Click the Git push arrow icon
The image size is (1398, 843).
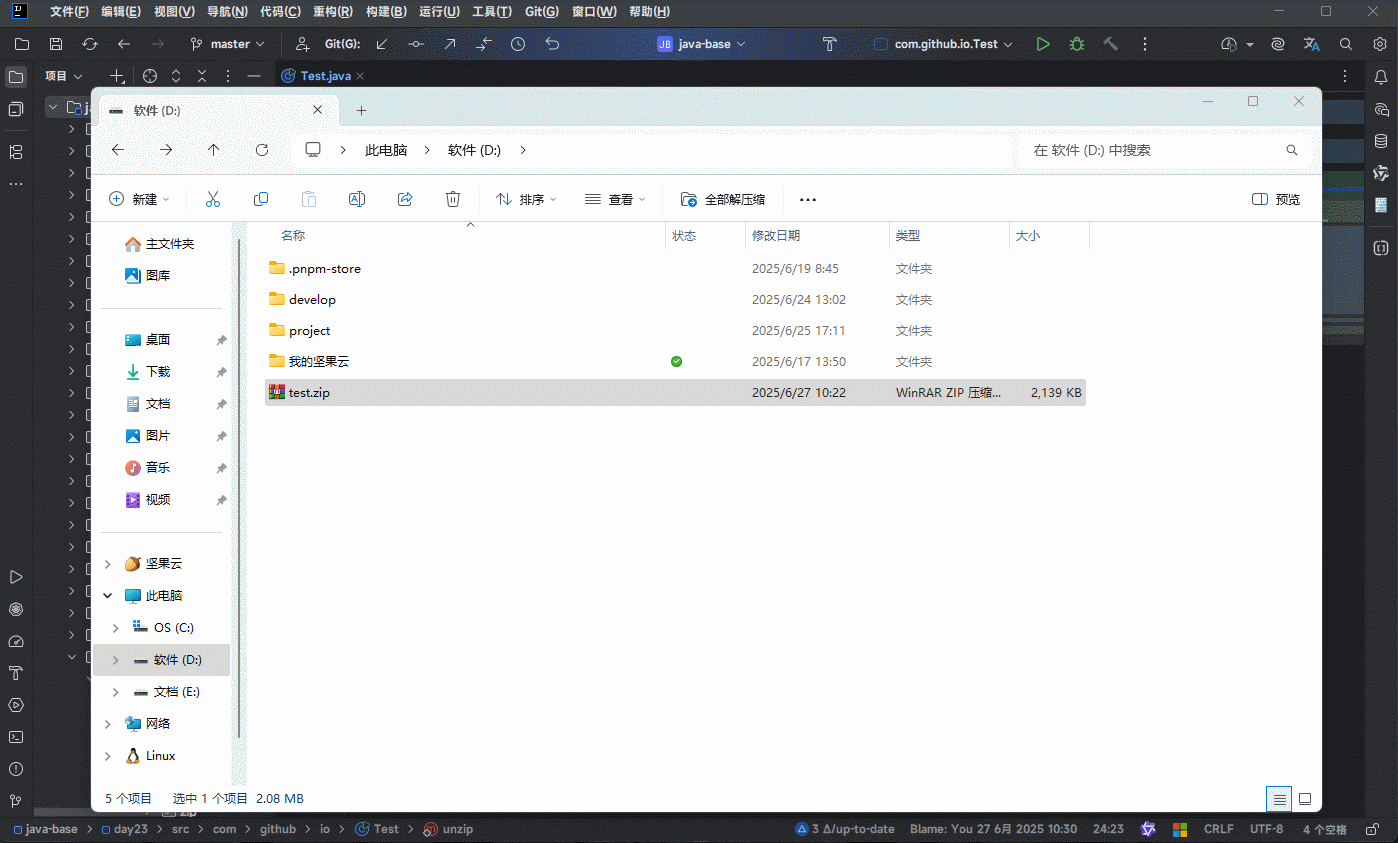click(450, 44)
